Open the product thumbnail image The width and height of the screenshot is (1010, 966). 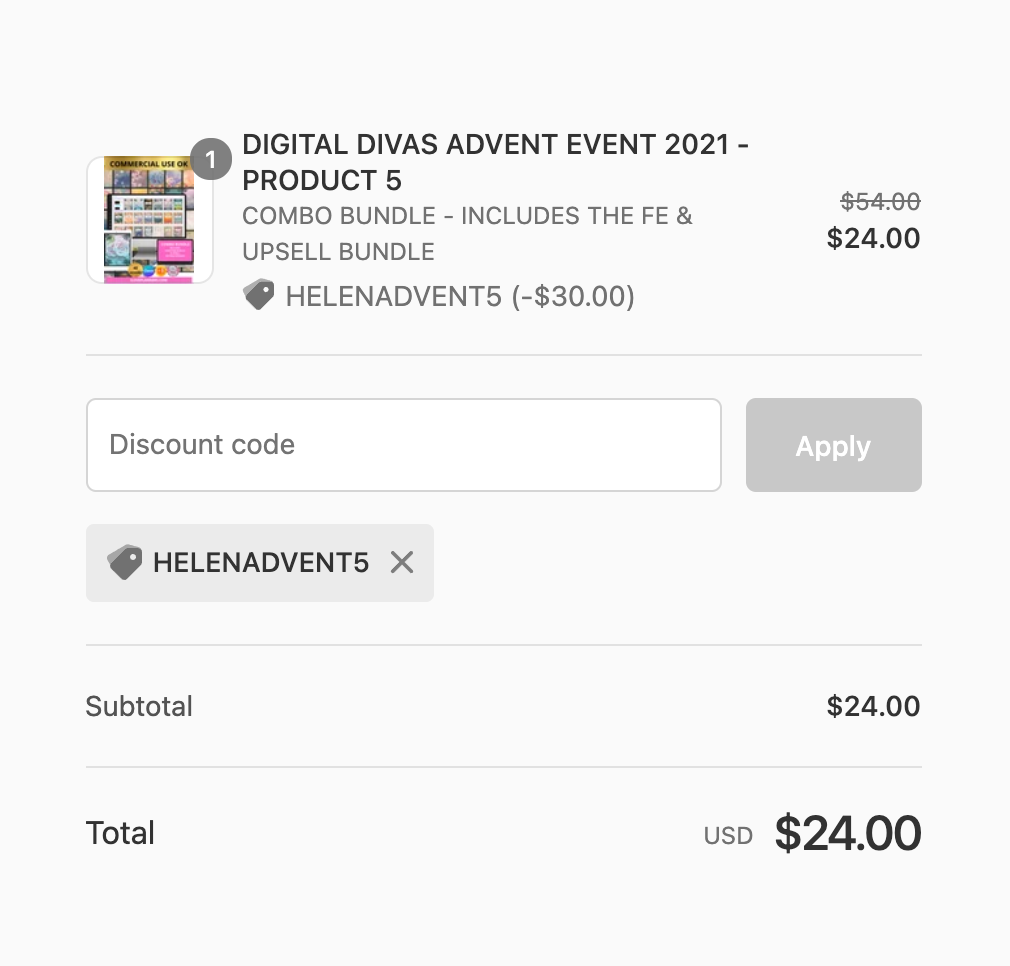[150, 220]
